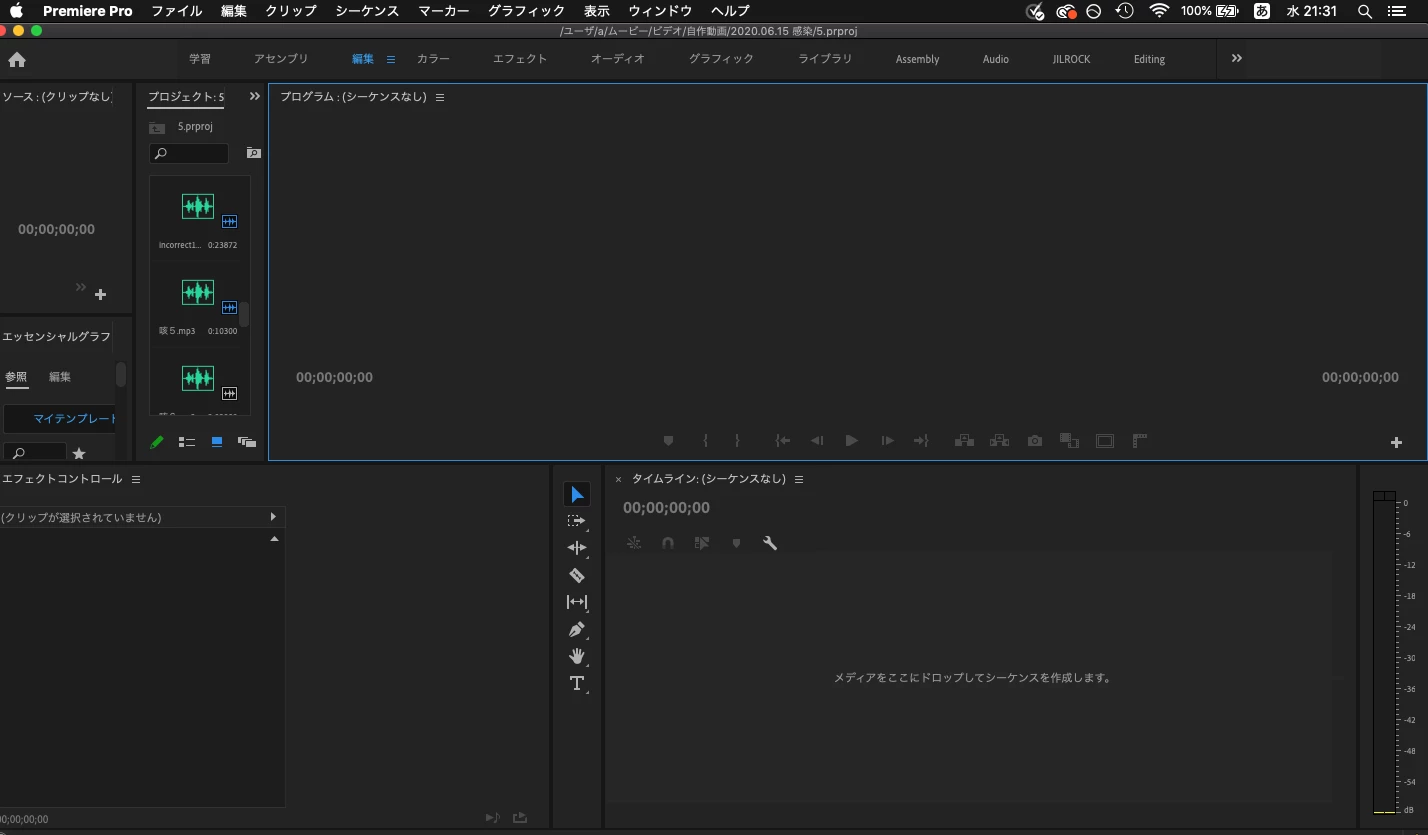Select the 咳５.mp3 audio thumbnail
1428x835 pixels.
(198, 293)
